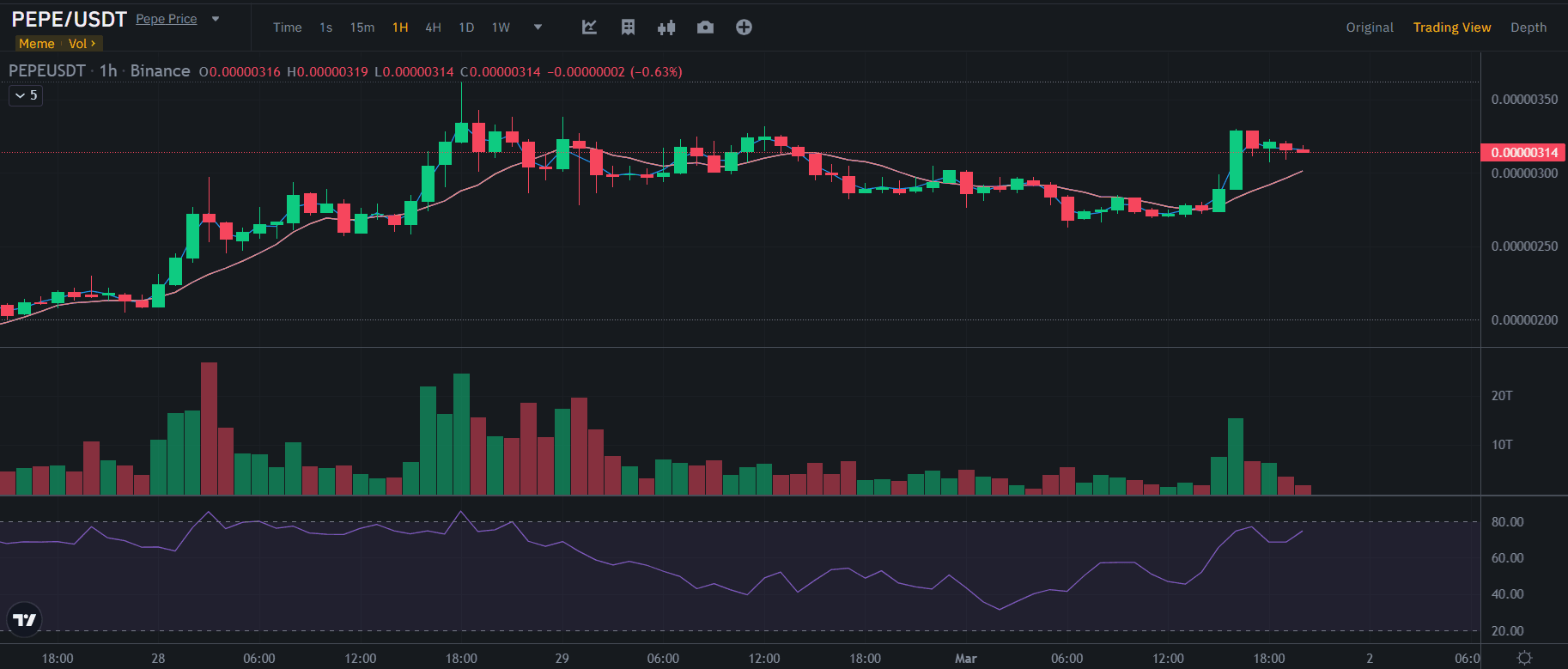Select the 1D time interval
Screen dimensions: 1568x669
coord(466,27)
